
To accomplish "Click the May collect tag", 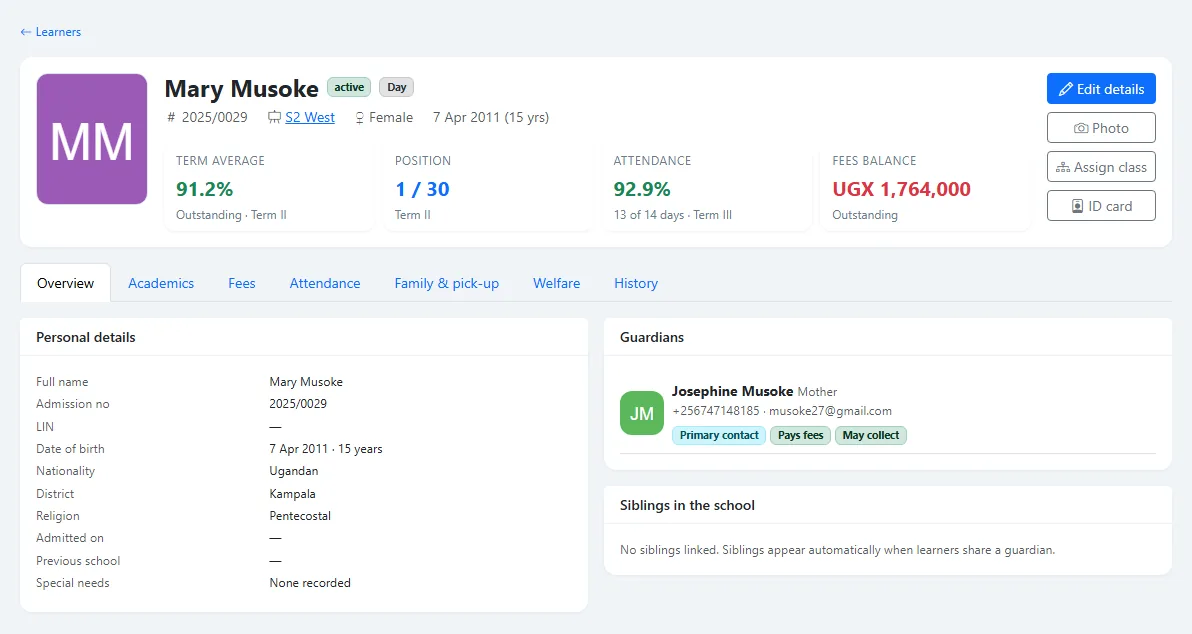I will tap(870, 435).
